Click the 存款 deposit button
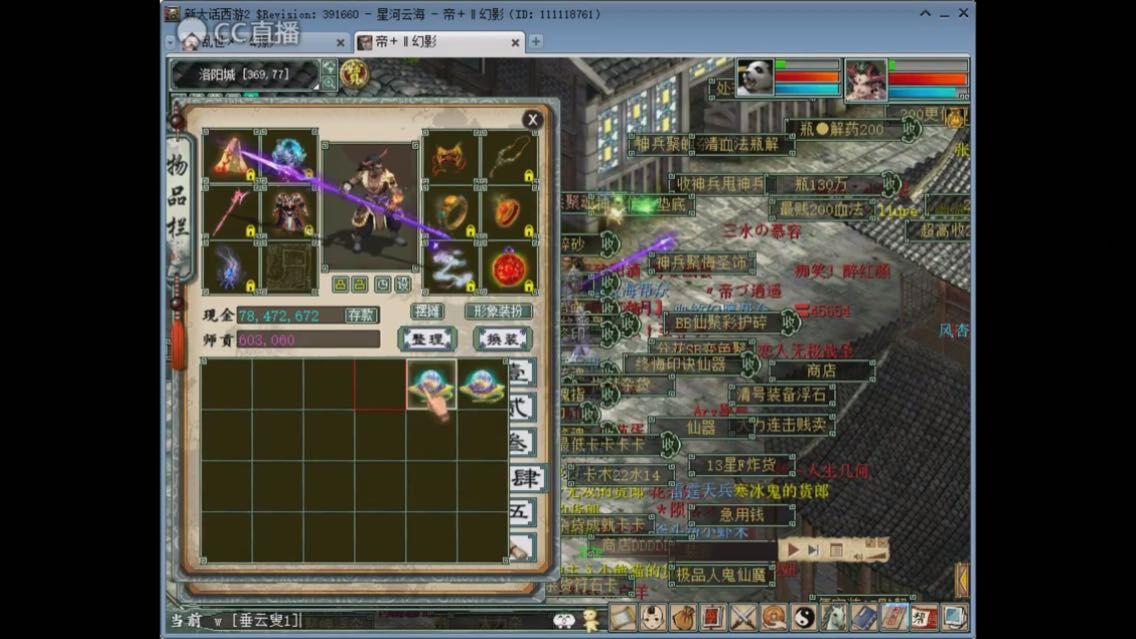The image size is (1136, 639). (x=361, y=315)
